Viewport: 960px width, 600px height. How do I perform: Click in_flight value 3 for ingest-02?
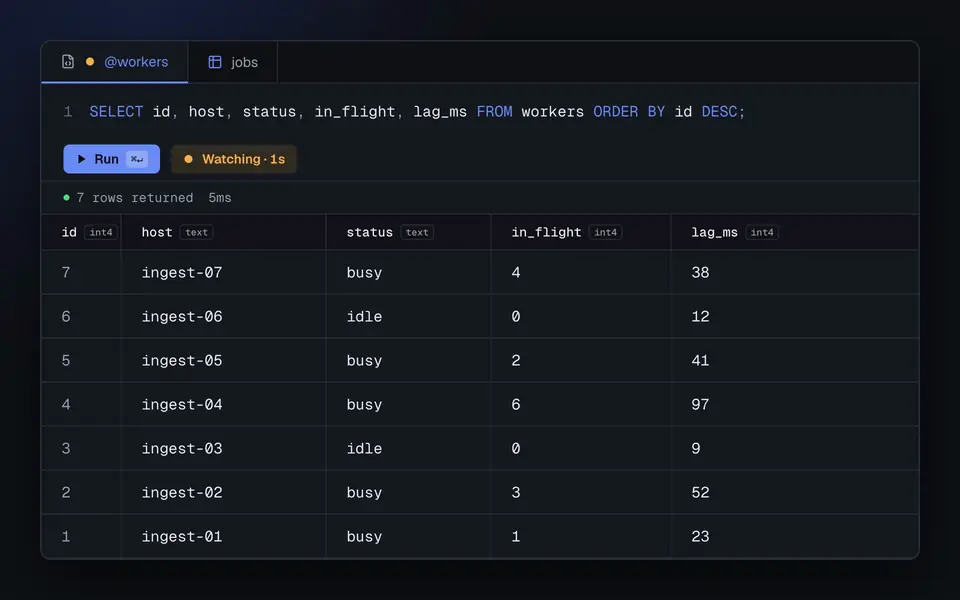(x=516, y=493)
